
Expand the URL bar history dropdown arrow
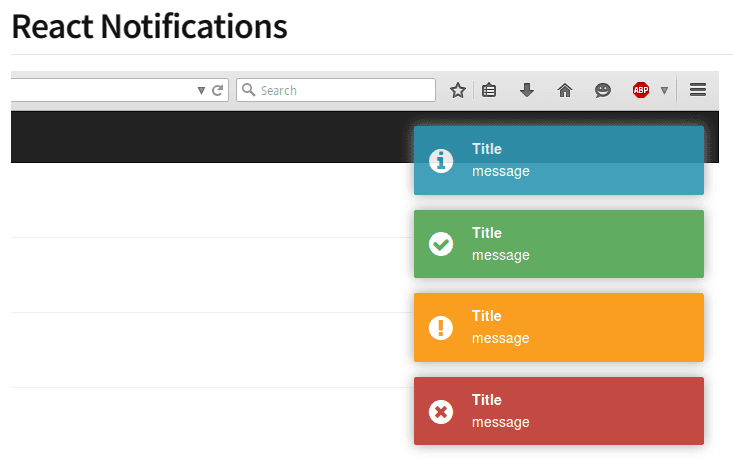[201, 91]
